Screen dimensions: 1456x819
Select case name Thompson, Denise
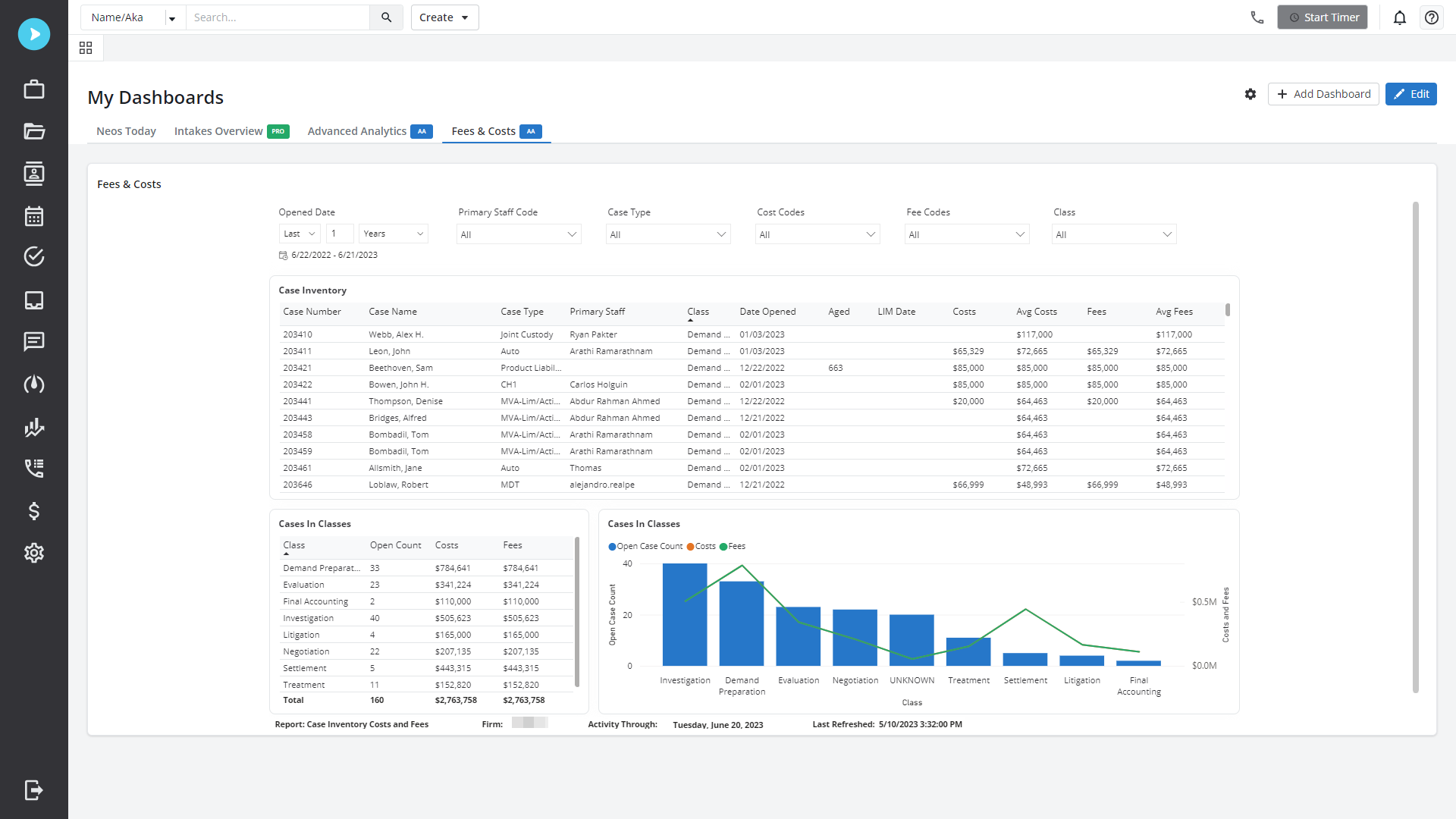406,401
